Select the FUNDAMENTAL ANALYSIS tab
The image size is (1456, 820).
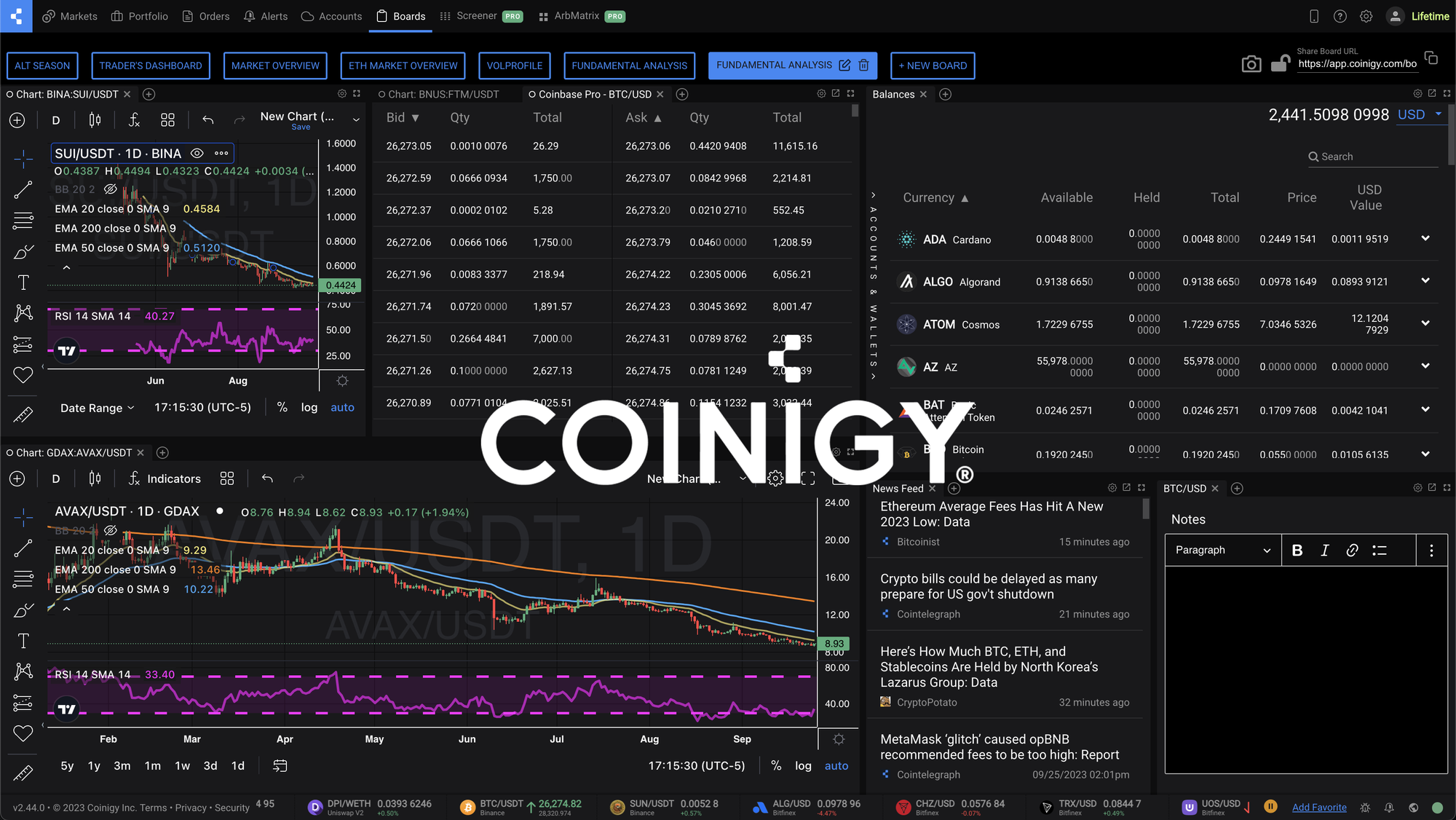tap(628, 65)
